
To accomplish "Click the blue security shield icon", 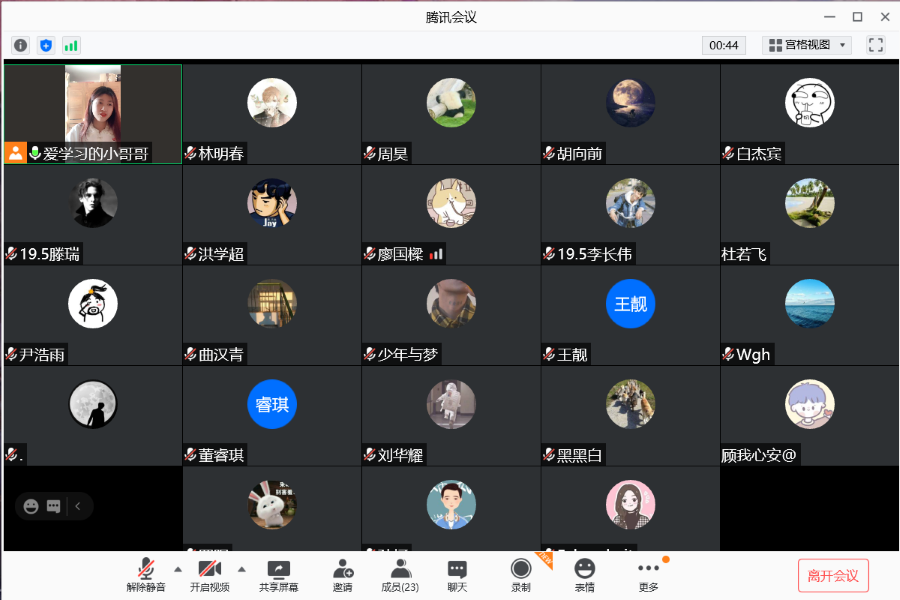I will click(46, 45).
